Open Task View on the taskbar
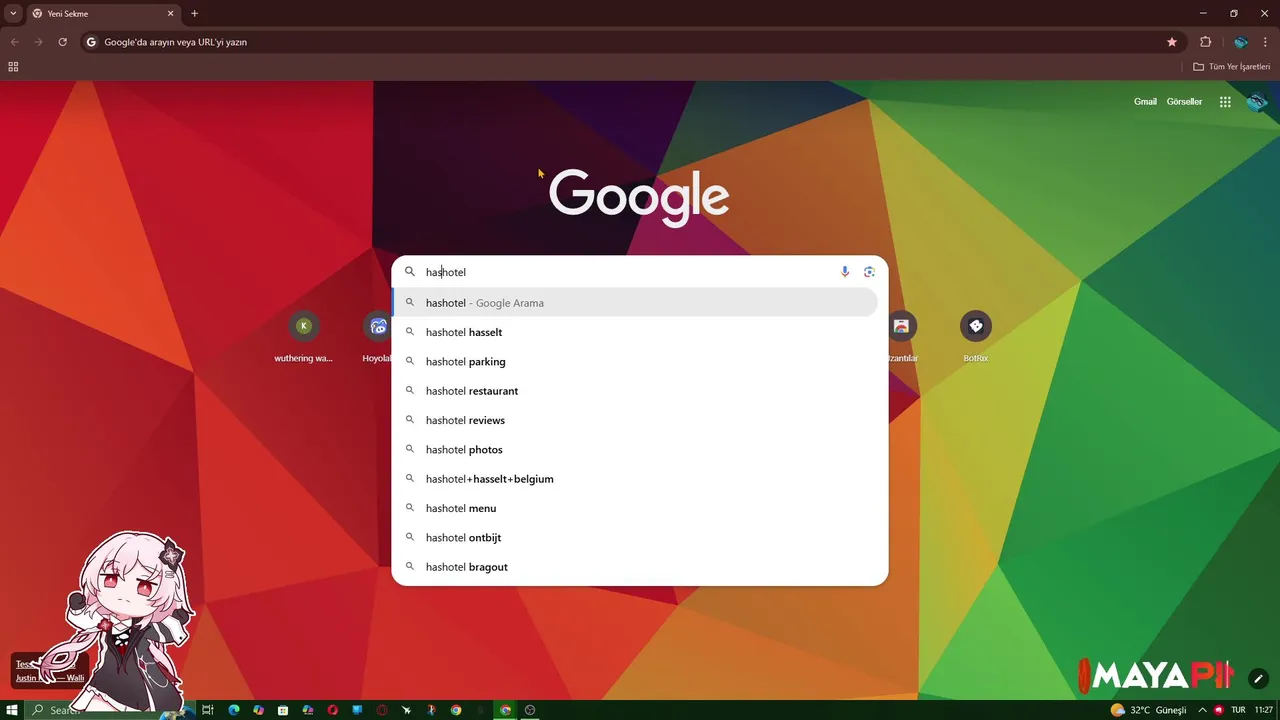This screenshot has height=720, width=1280. pyautogui.click(x=208, y=710)
